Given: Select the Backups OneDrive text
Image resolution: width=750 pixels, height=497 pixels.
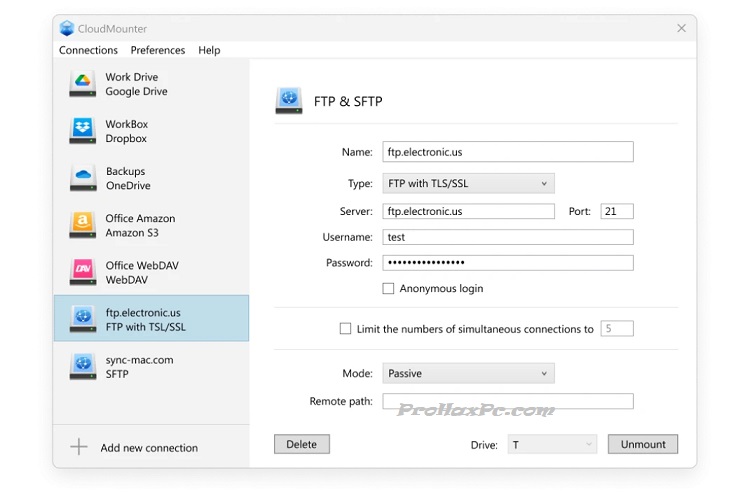Looking at the screenshot, I should pos(128,178).
